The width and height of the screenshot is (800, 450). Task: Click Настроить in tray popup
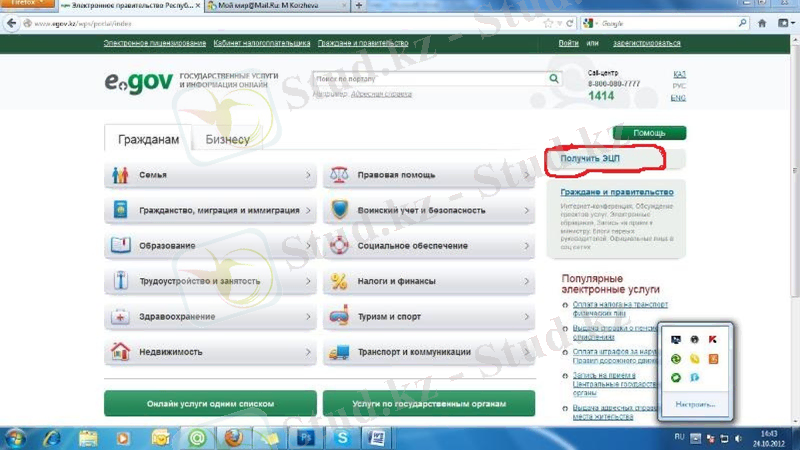click(695, 404)
